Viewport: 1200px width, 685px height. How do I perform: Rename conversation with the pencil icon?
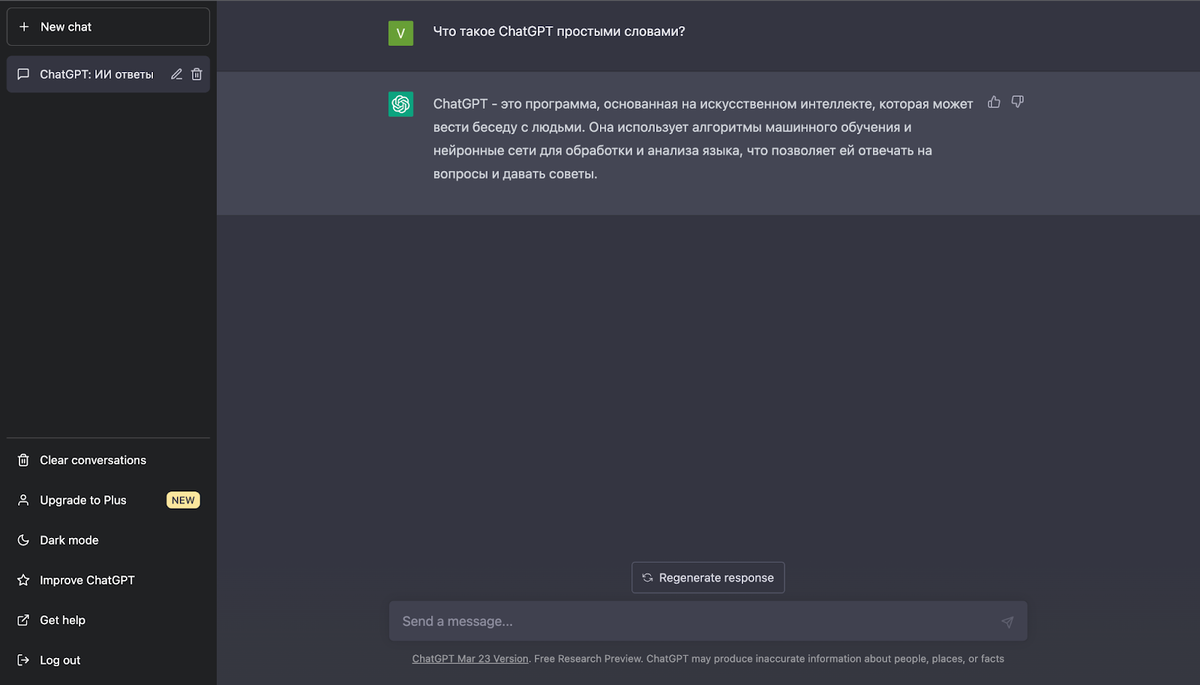(x=177, y=74)
